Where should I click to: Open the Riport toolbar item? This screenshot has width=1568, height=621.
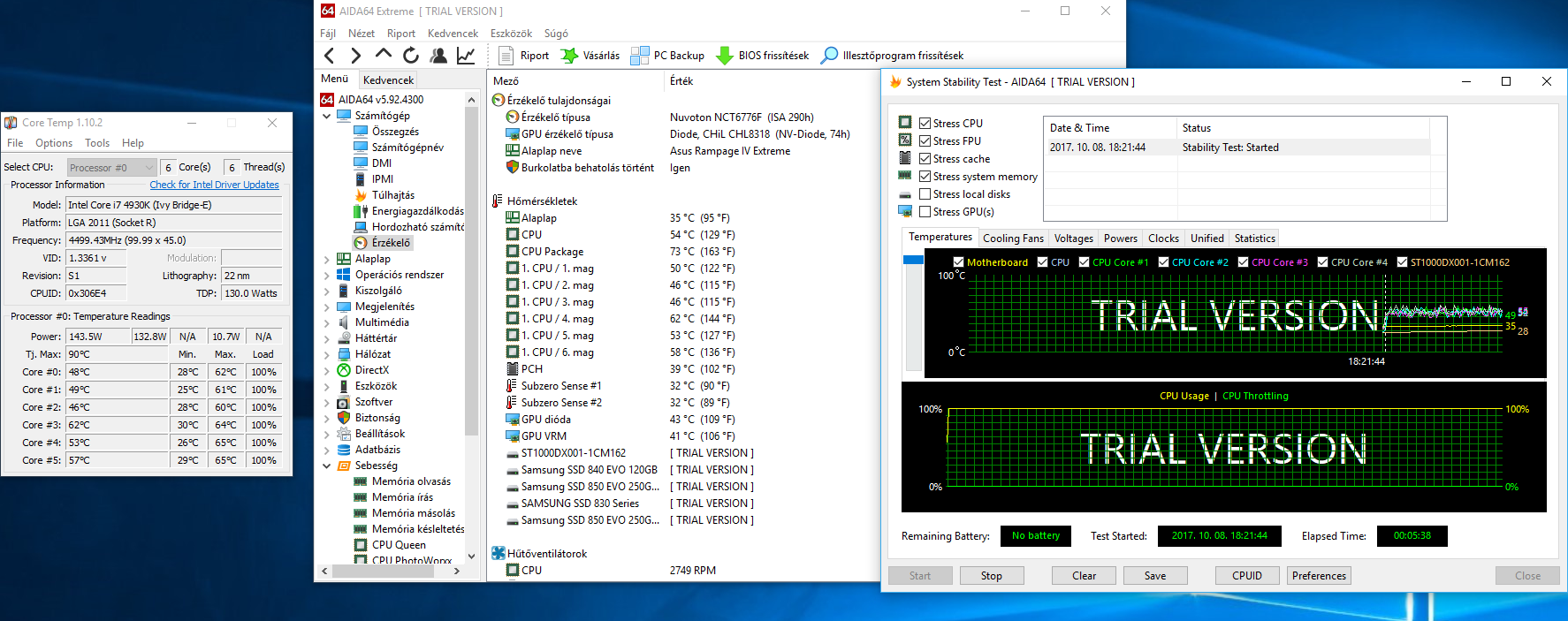[x=524, y=56]
